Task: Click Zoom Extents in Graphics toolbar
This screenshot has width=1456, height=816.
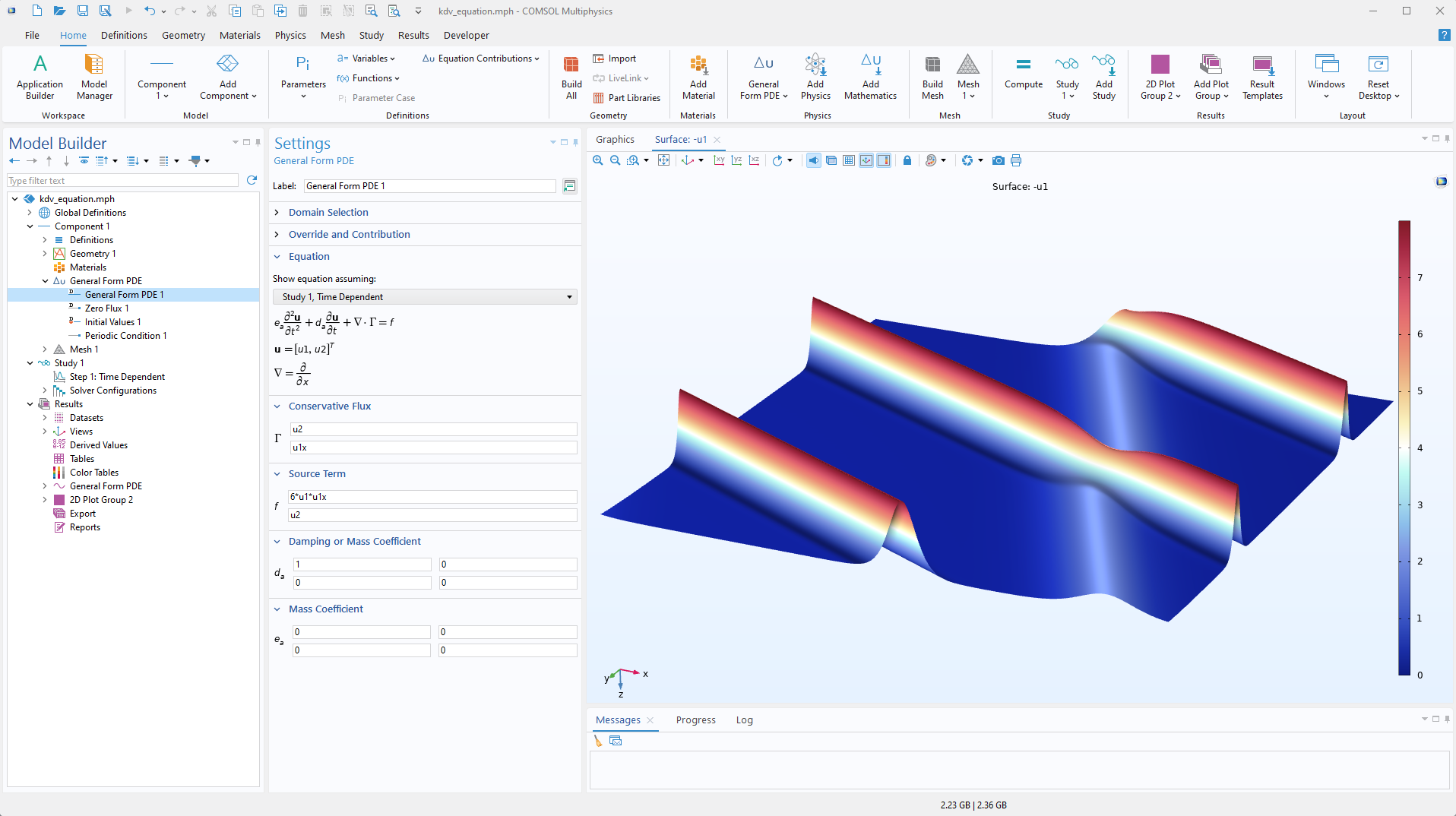Action: tap(663, 160)
